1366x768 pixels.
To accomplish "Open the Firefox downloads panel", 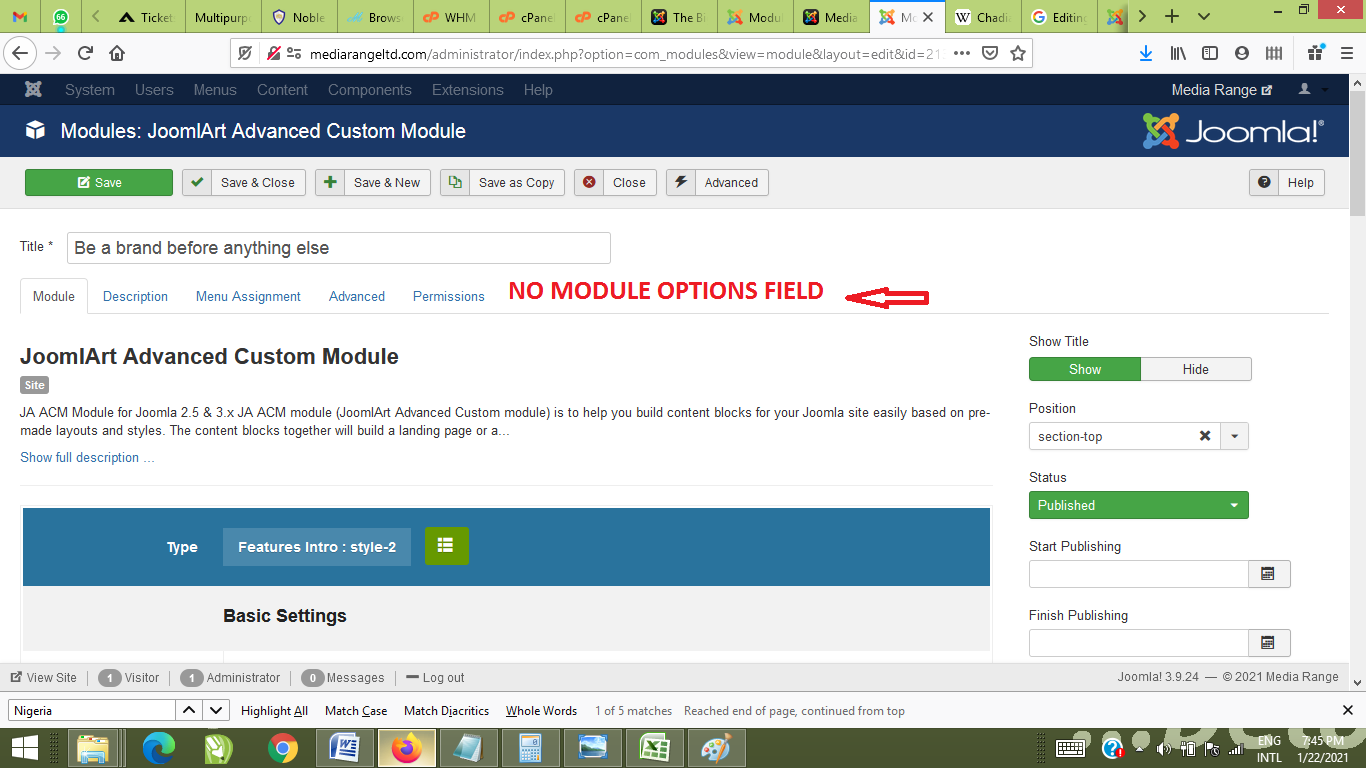I will [1146, 53].
